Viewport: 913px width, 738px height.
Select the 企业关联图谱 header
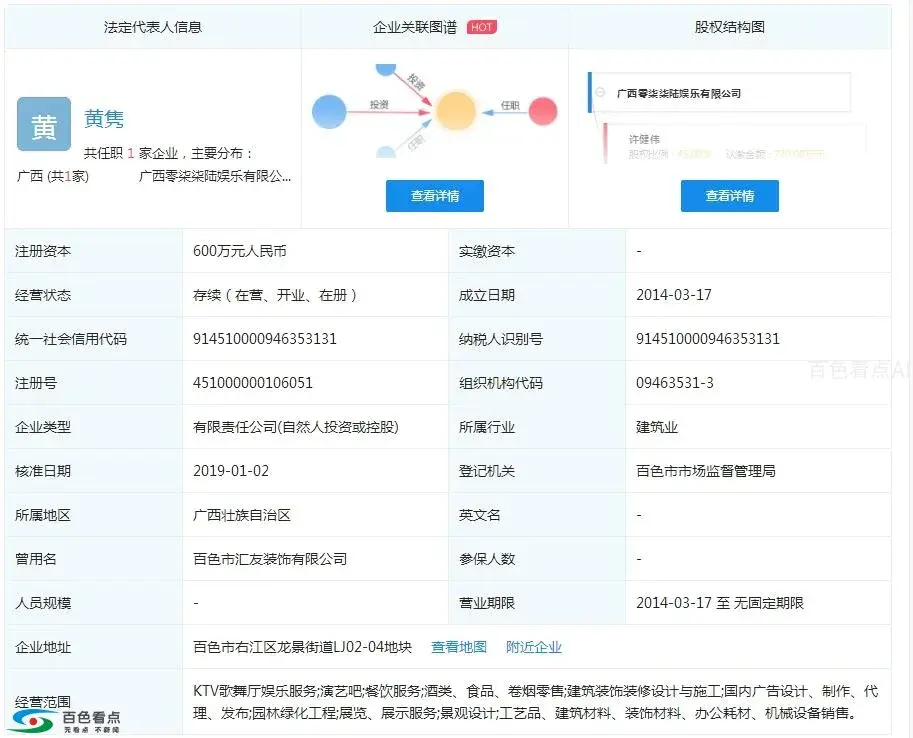[415, 27]
